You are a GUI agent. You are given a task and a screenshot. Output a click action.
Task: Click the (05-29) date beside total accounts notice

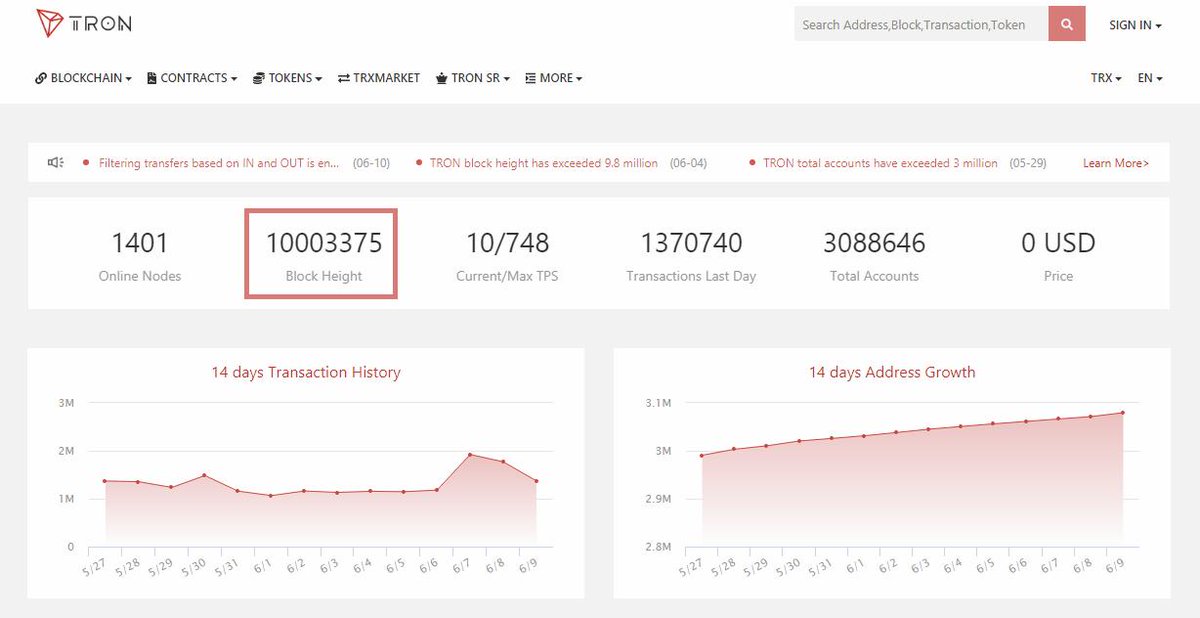click(1027, 162)
